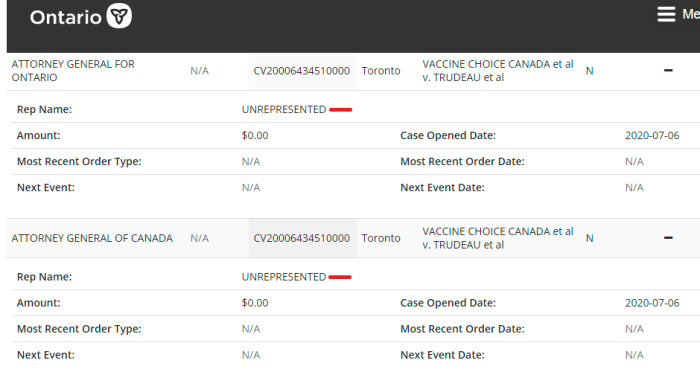The height and width of the screenshot is (372, 700).
Task: Click second Case Opened Date value 2020-07-06
Action: pyautogui.click(x=652, y=303)
